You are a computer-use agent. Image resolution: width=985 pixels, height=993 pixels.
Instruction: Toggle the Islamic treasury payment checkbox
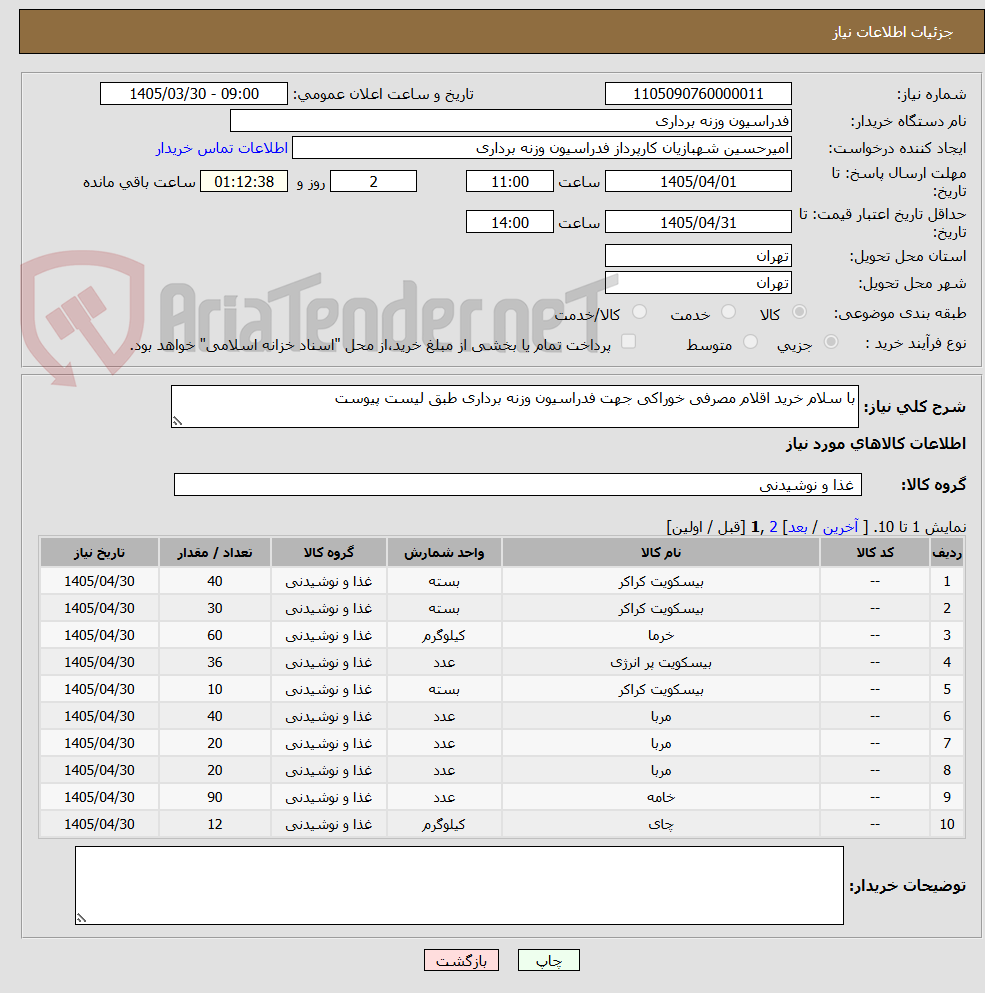[x=628, y=342]
